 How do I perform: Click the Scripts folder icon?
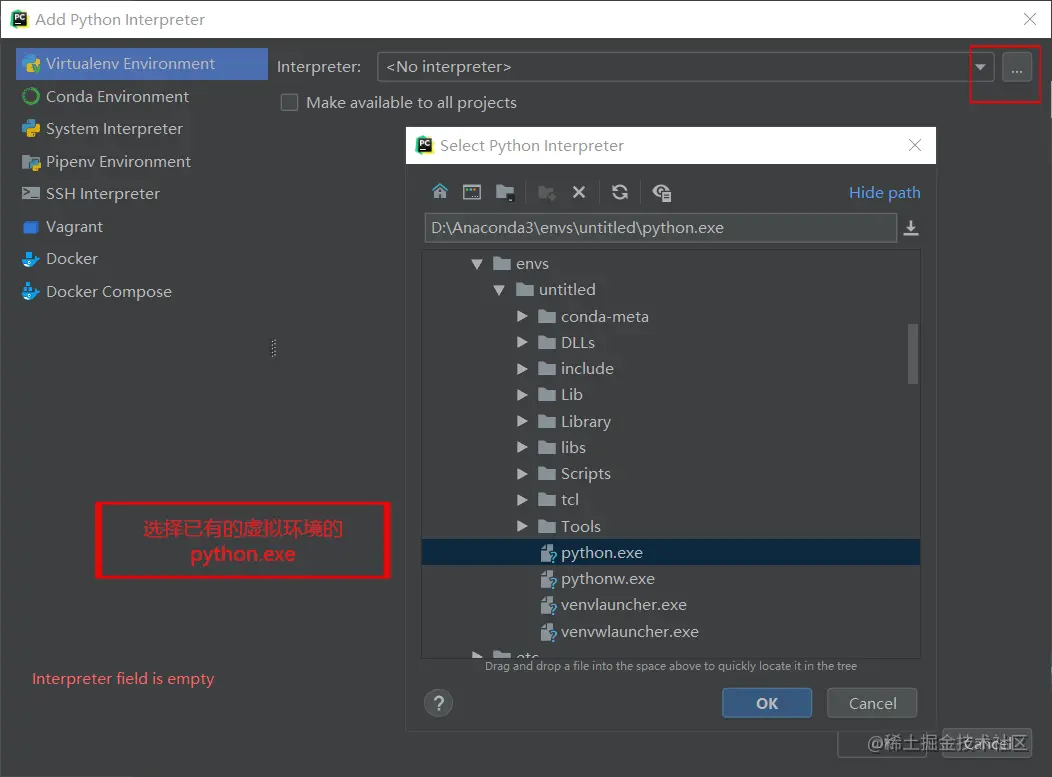point(547,474)
